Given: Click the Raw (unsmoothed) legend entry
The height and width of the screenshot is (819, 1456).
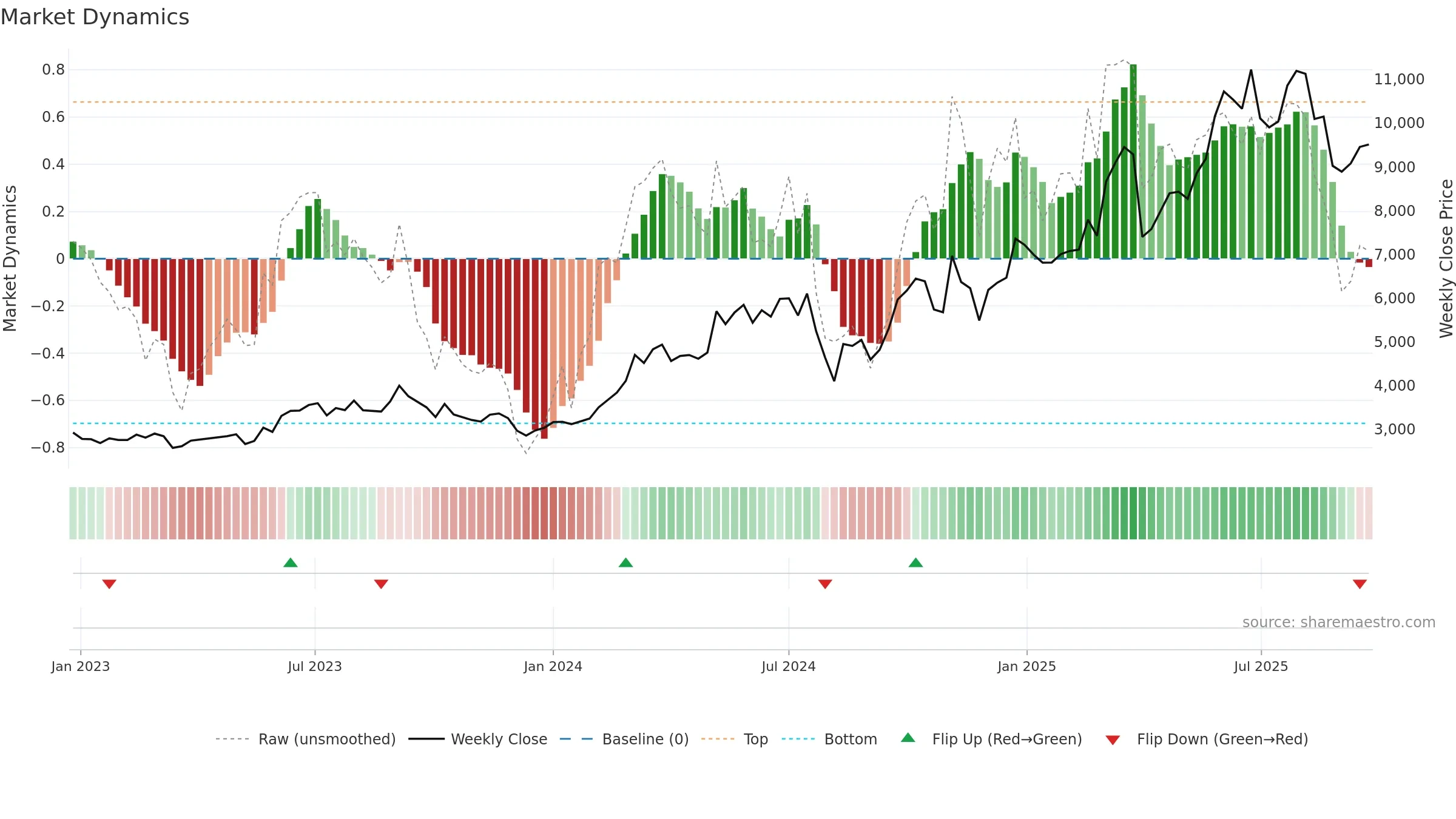Looking at the screenshot, I should 306,739.
